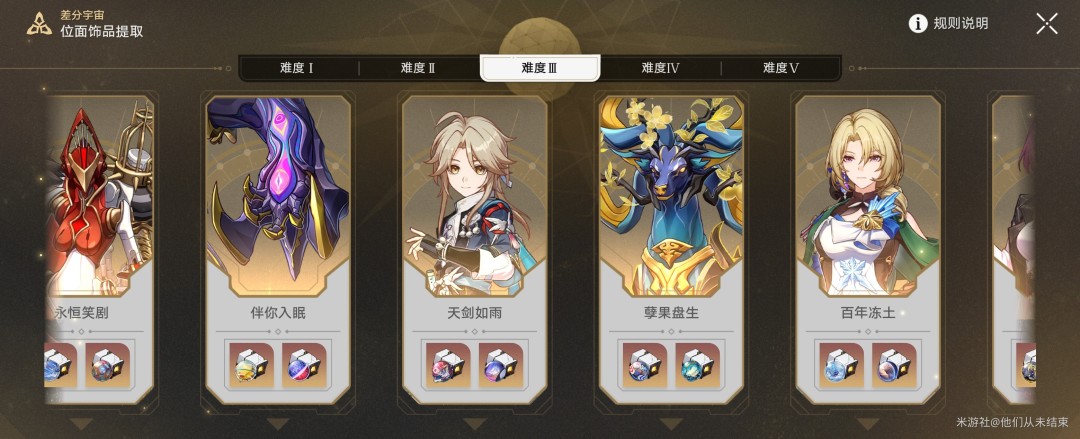Expand arrow below 天剑如雨 card
The width and height of the screenshot is (1080, 439).
click(475, 424)
